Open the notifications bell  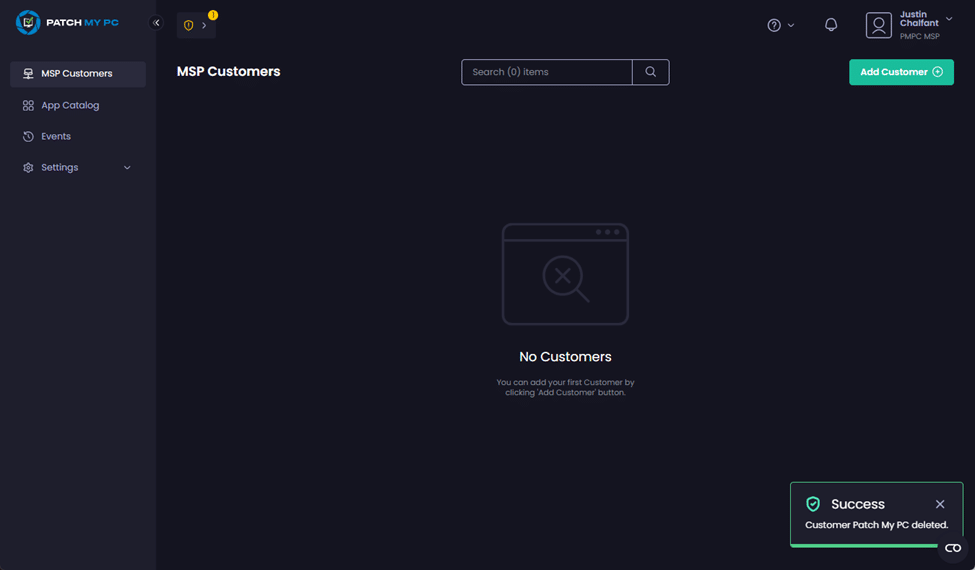pyautogui.click(x=831, y=25)
